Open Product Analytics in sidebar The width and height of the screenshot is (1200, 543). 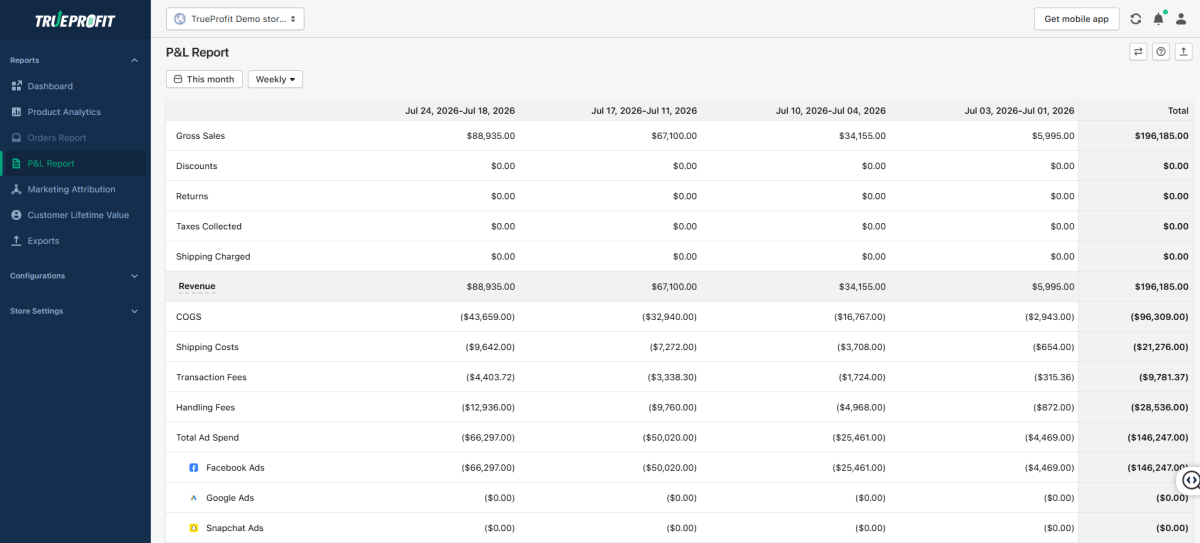pos(73,112)
